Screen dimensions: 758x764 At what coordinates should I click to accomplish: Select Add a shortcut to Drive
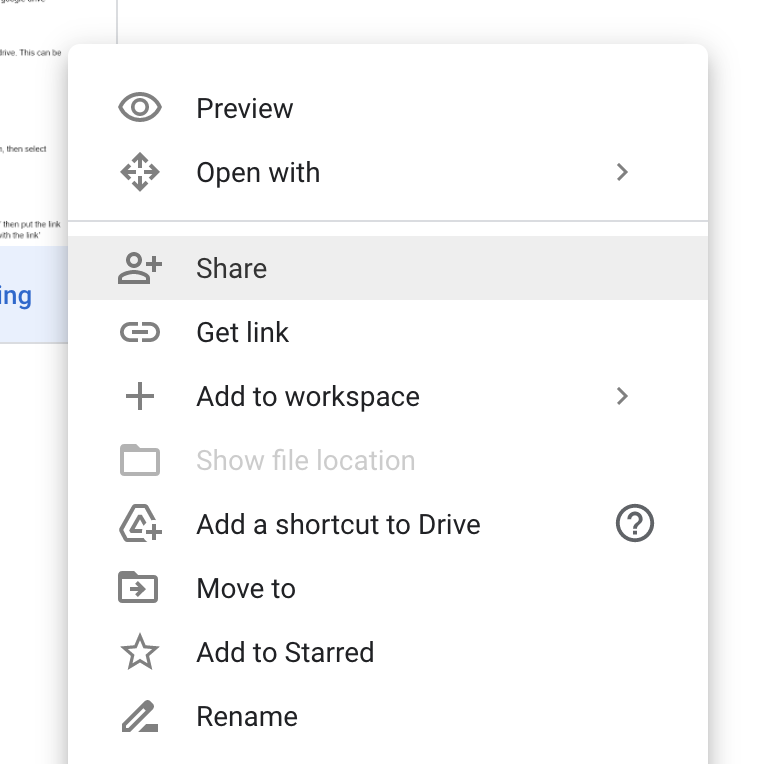388,524
